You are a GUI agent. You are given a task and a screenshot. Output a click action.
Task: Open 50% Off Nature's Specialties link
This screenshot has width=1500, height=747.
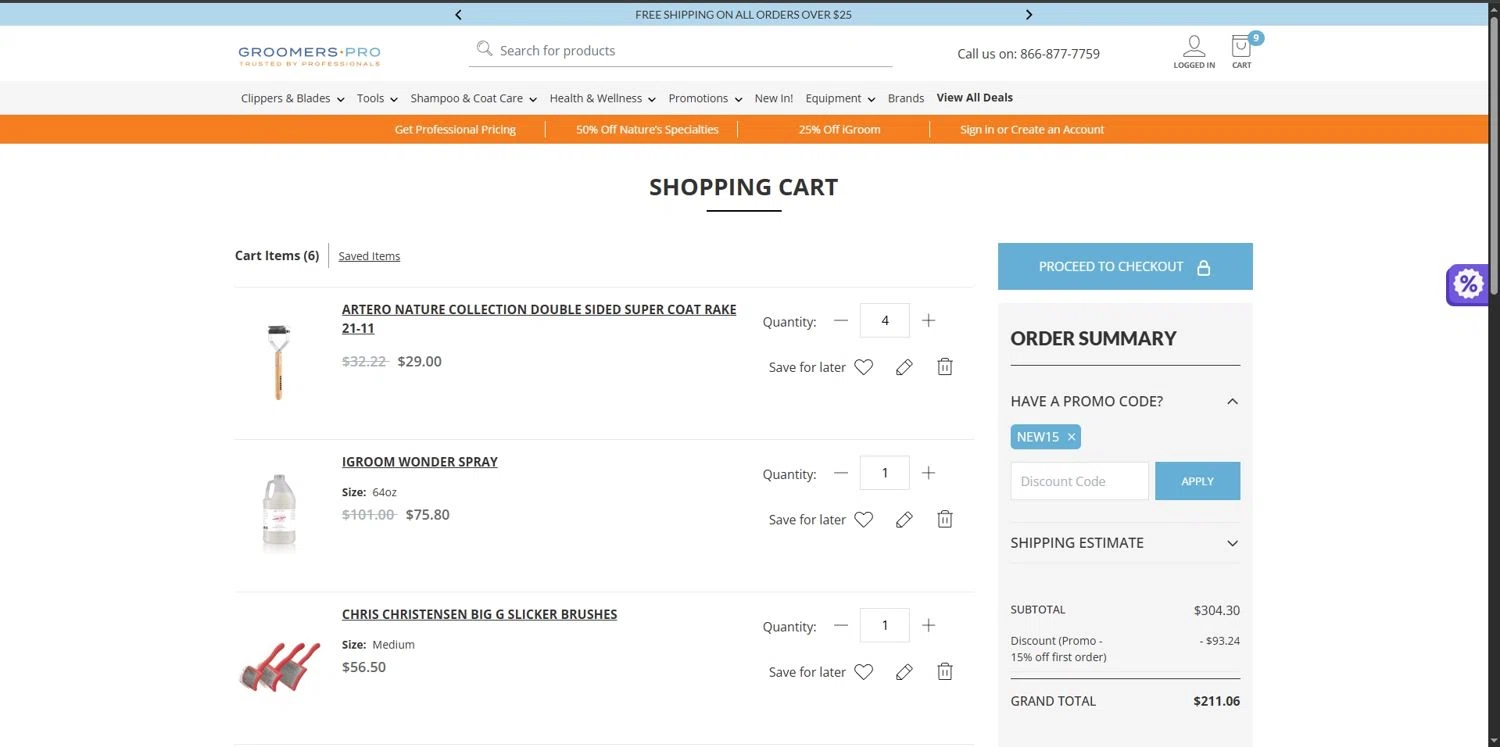click(x=647, y=130)
